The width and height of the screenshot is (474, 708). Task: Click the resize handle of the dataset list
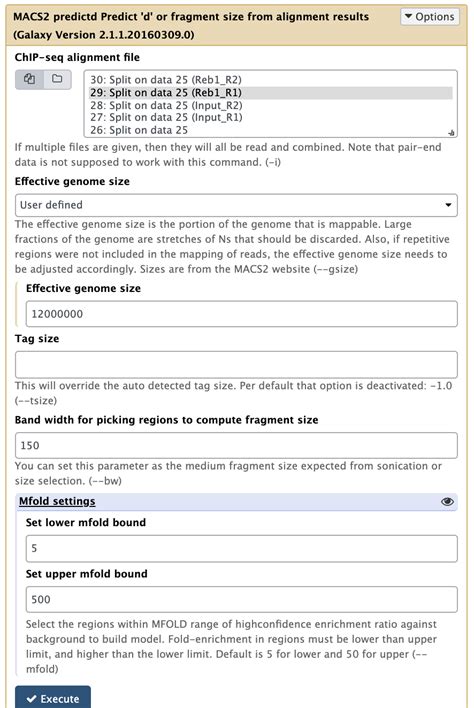click(x=451, y=133)
